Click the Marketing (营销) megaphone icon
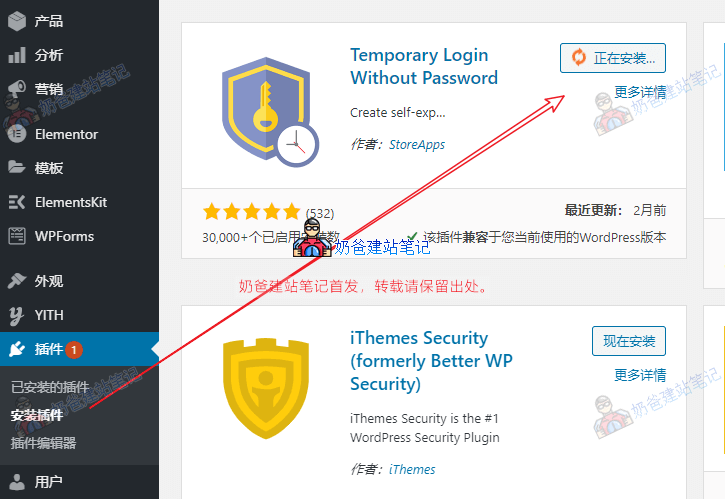Viewport: 725px width, 499px height. pos(17,89)
